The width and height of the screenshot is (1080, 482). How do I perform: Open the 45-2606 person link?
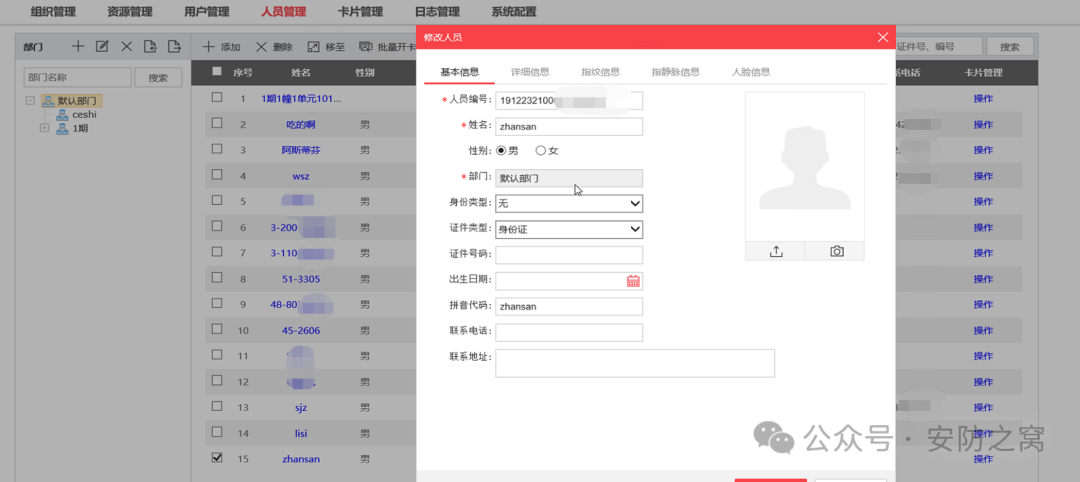[301, 331]
